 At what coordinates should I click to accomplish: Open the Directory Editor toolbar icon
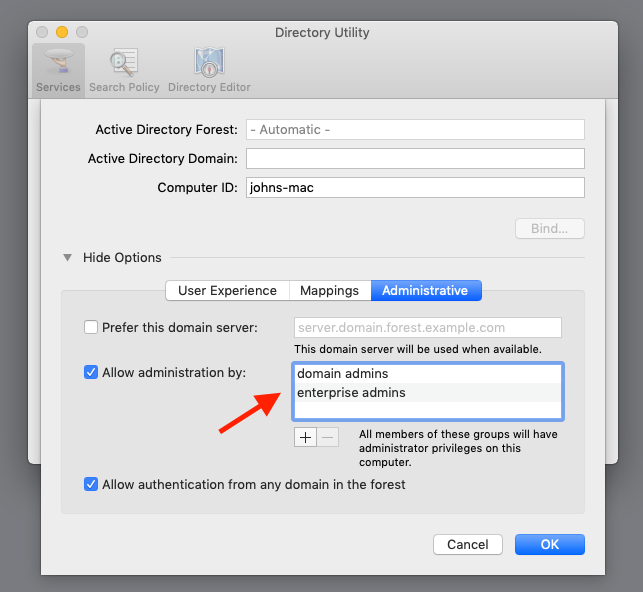tap(209, 70)
